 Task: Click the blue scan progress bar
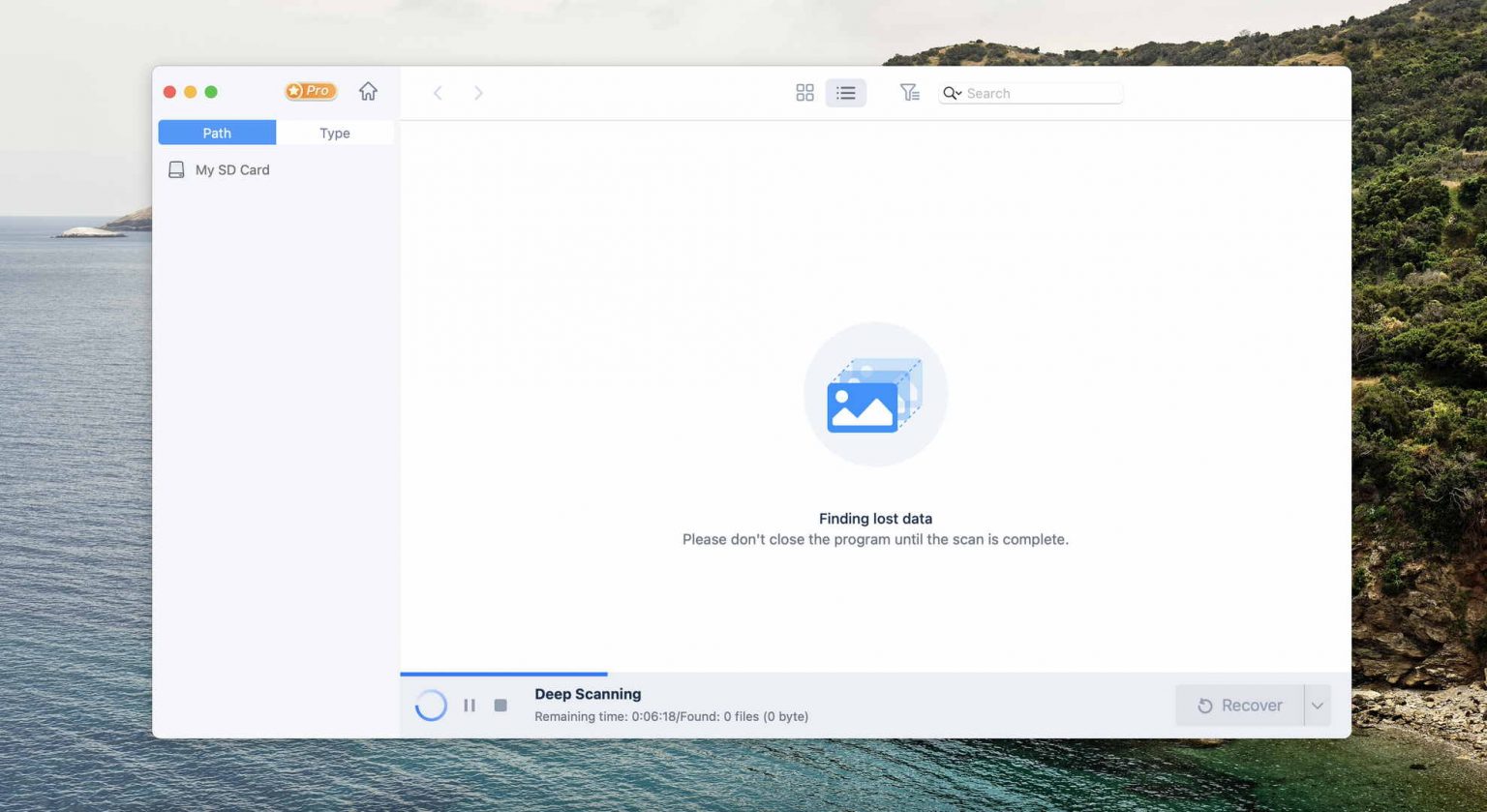coord(503,674)
